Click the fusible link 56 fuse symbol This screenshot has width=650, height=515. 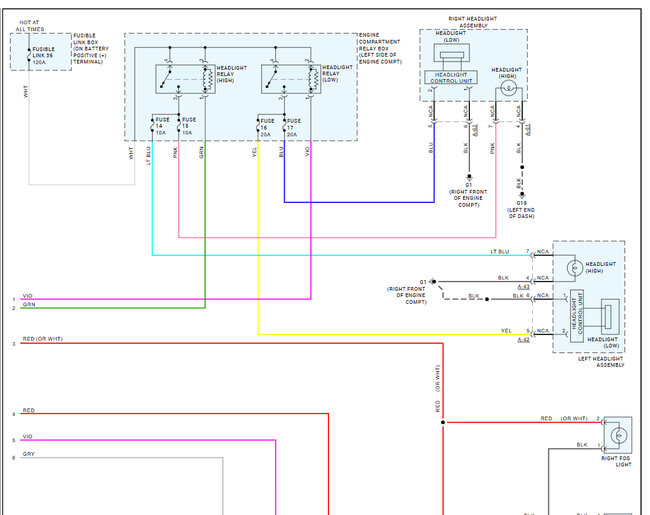(29, 55)
